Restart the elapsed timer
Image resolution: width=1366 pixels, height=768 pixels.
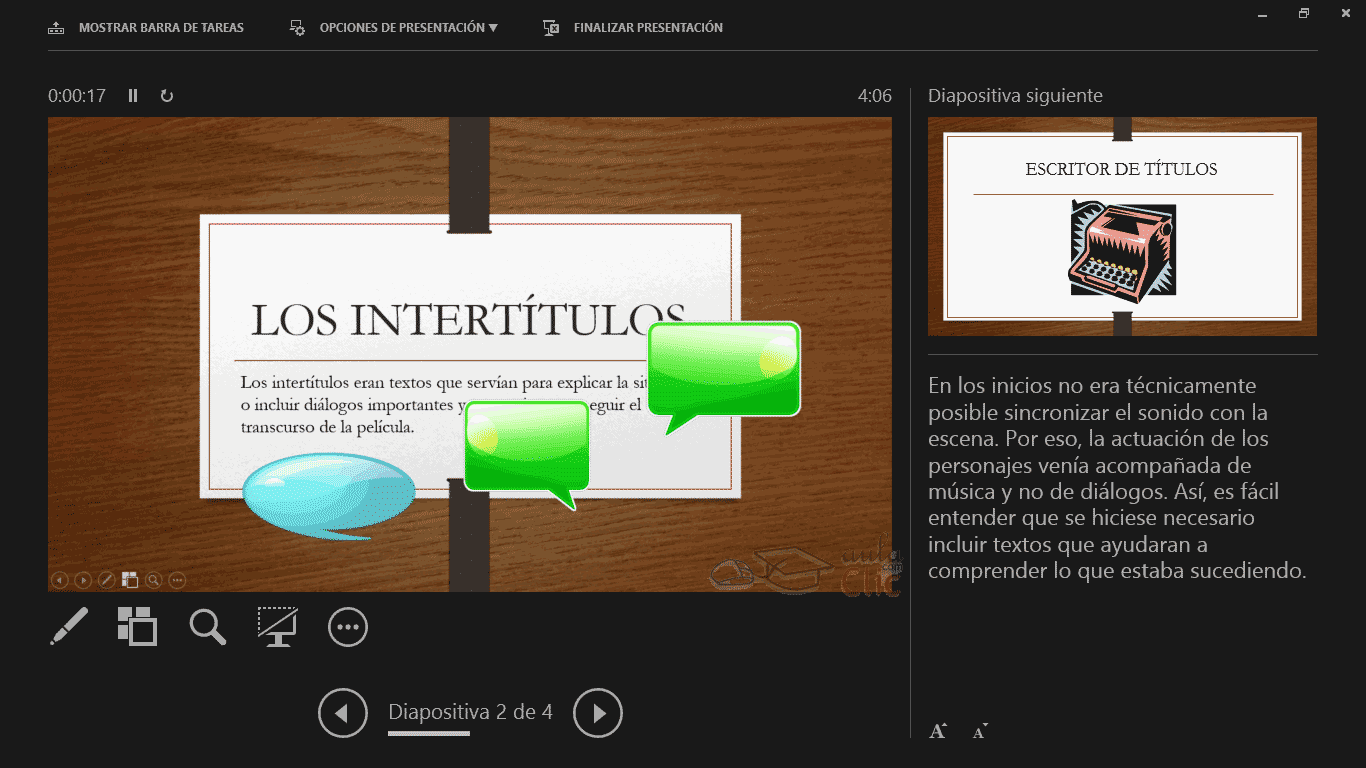pos(167,96)
